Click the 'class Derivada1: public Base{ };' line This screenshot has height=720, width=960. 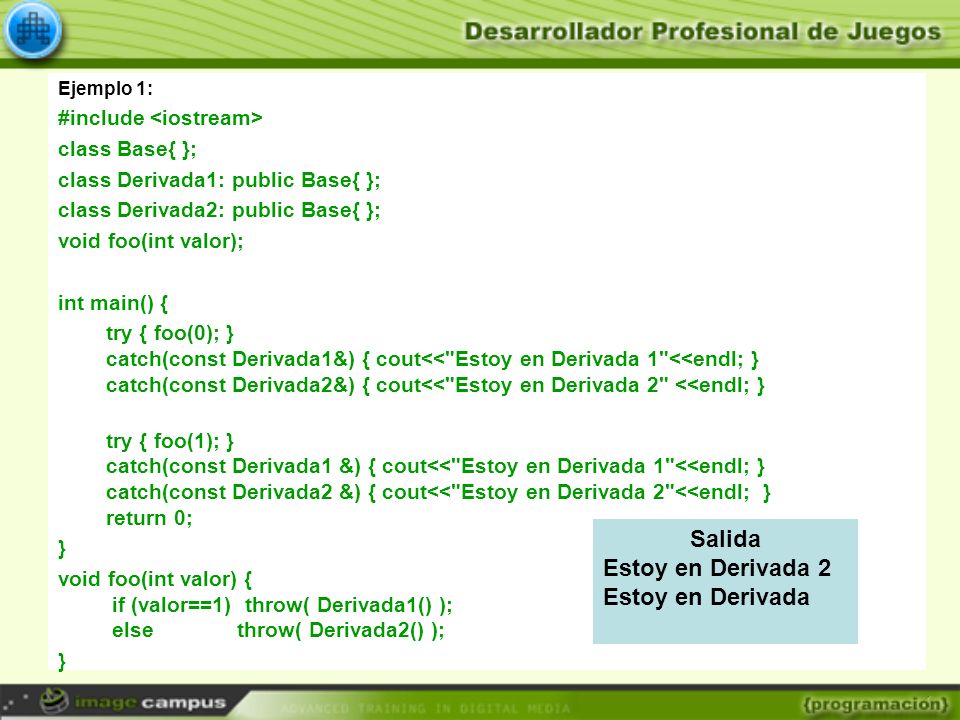click(x=219, y=180)
